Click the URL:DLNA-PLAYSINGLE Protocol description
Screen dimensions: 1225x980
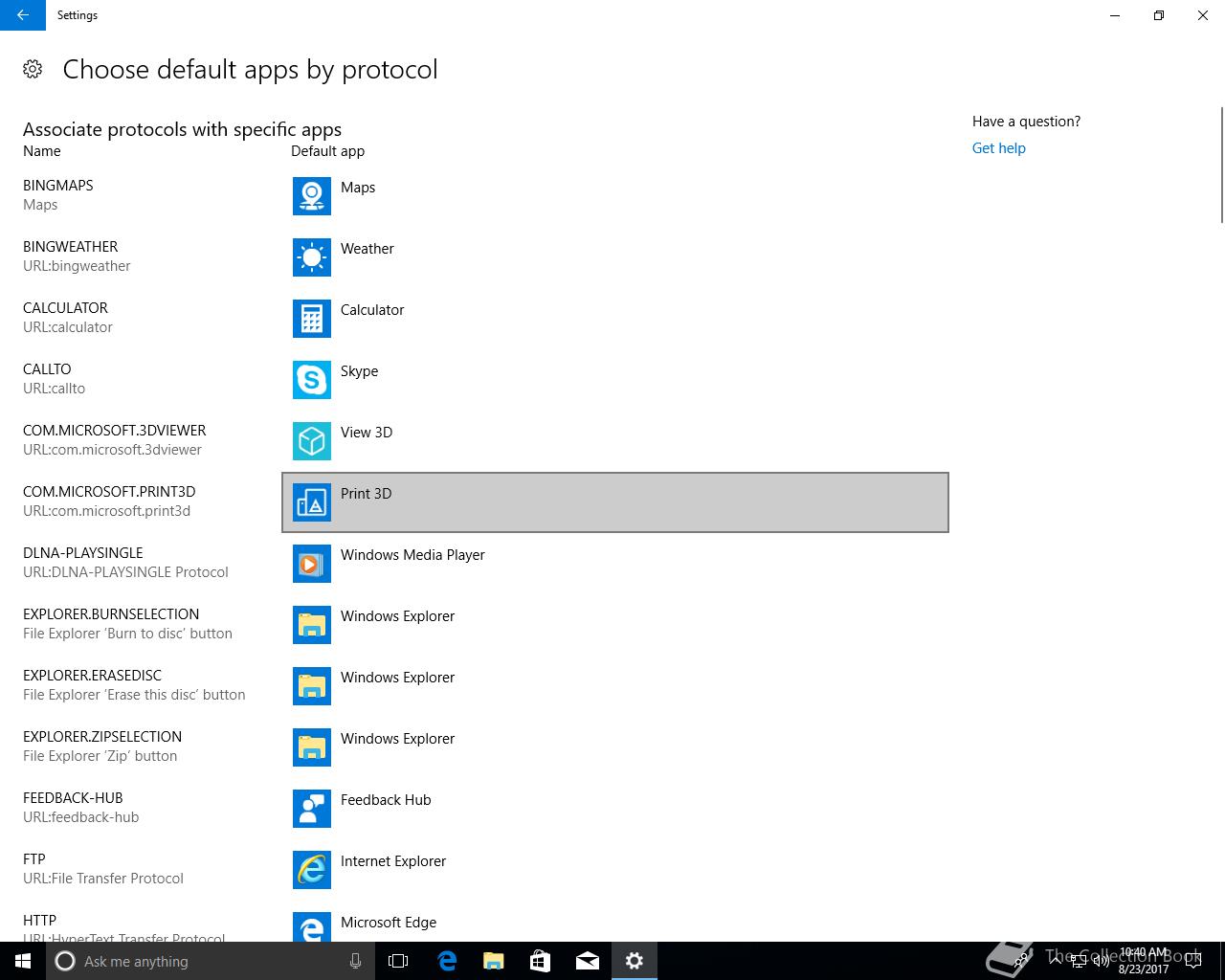125,572
